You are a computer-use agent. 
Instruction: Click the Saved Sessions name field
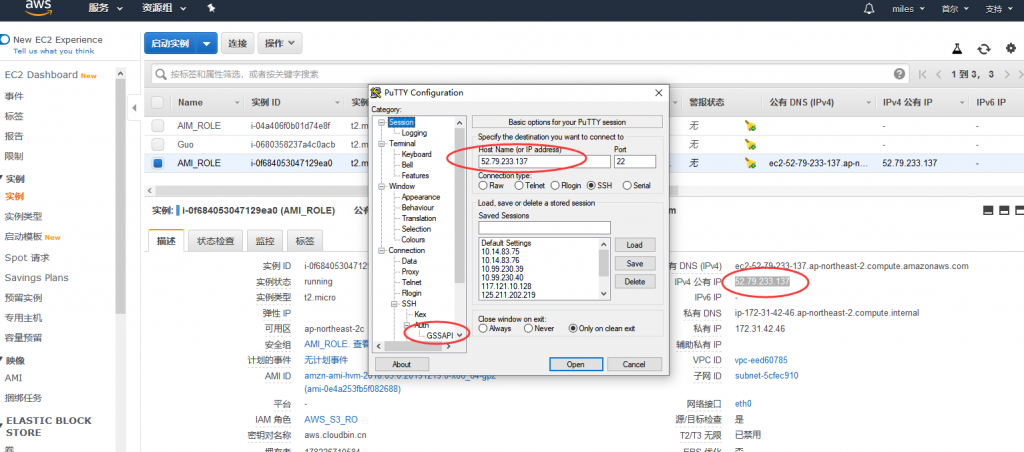tap(544, 227)
